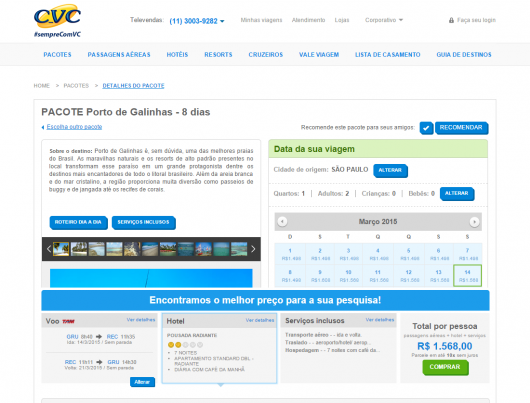The width and height of the screenshot is (530, 403).
Task: Click DETALHES DO PACOTE breadcrumb link
Action: [133, 86]
